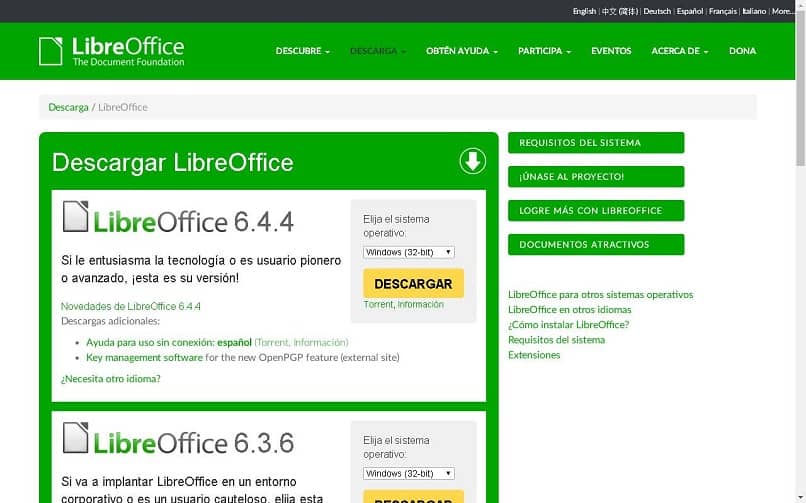Click DESCARGAR button for LibreOffice 6.4.4

click(413, 284)
